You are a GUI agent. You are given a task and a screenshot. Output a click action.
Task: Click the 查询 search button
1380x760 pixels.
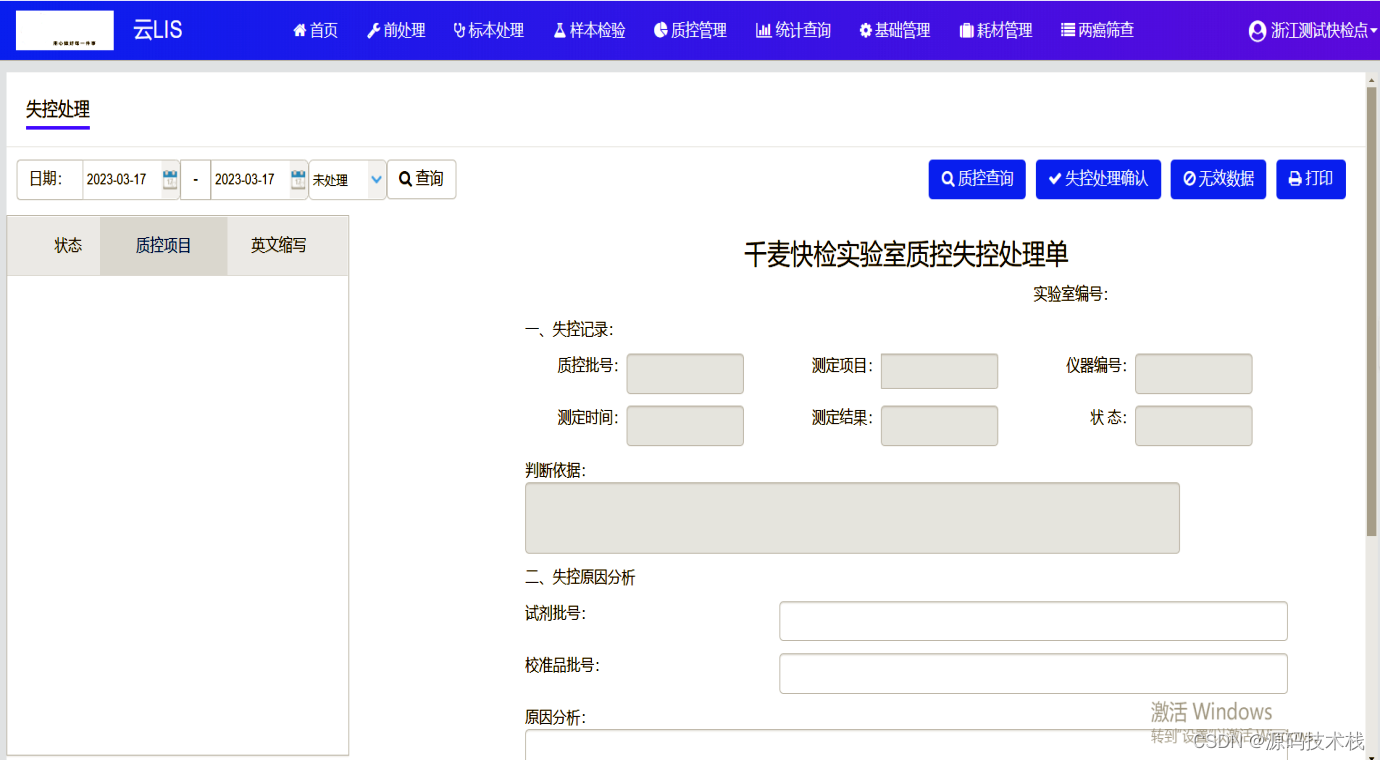pos(421,179)
